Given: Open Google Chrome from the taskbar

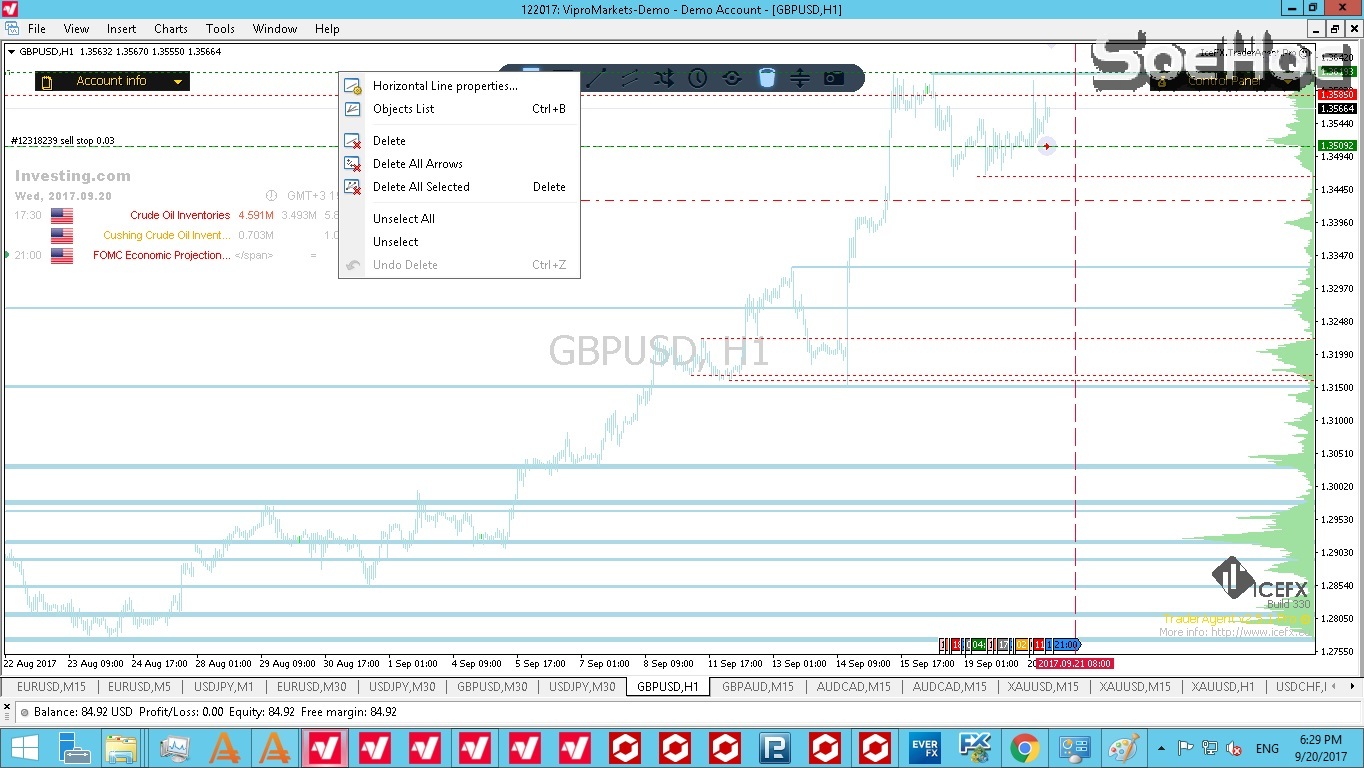Looking at the screenshot, I should 1024,748.
